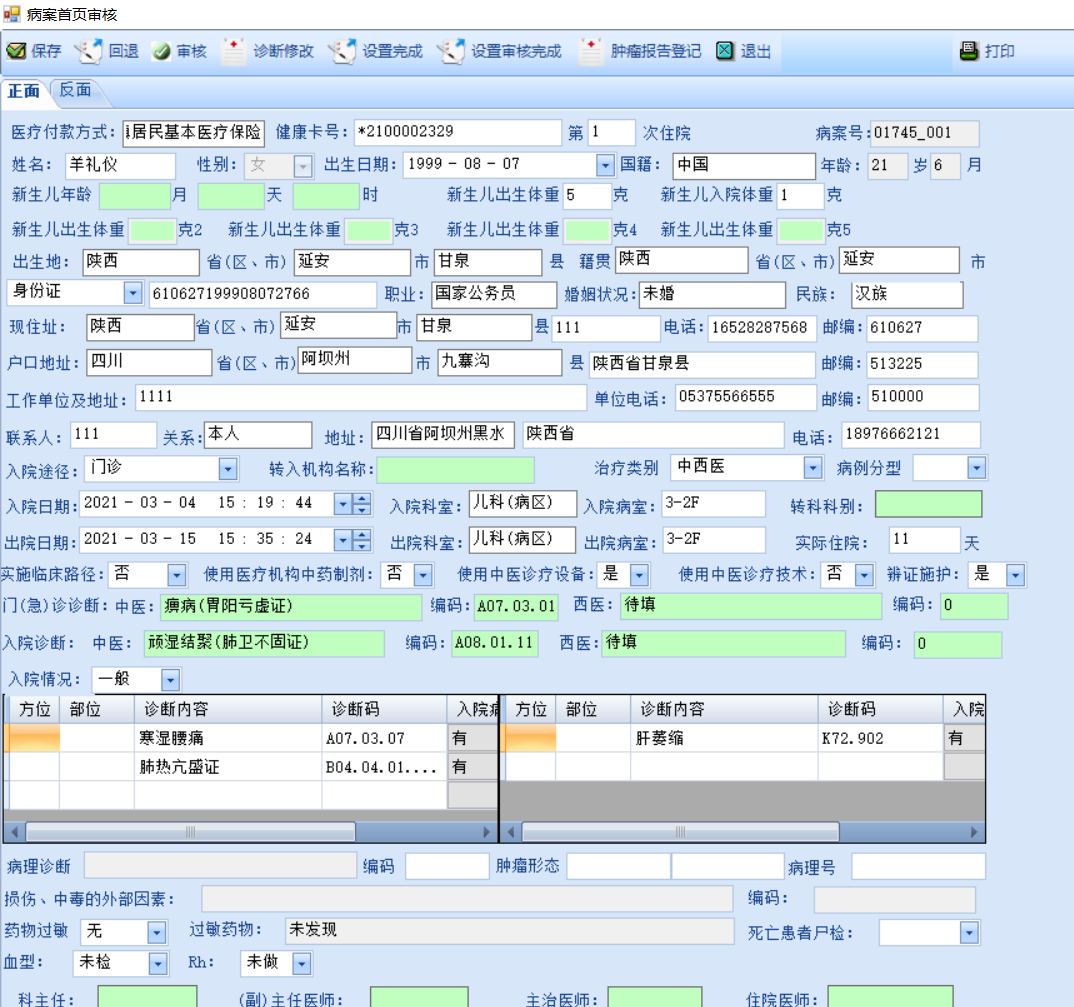Expand the 出生日期 date dropdown
The width and height of the screenshot is (1074, 1007).
pos(605,165)
